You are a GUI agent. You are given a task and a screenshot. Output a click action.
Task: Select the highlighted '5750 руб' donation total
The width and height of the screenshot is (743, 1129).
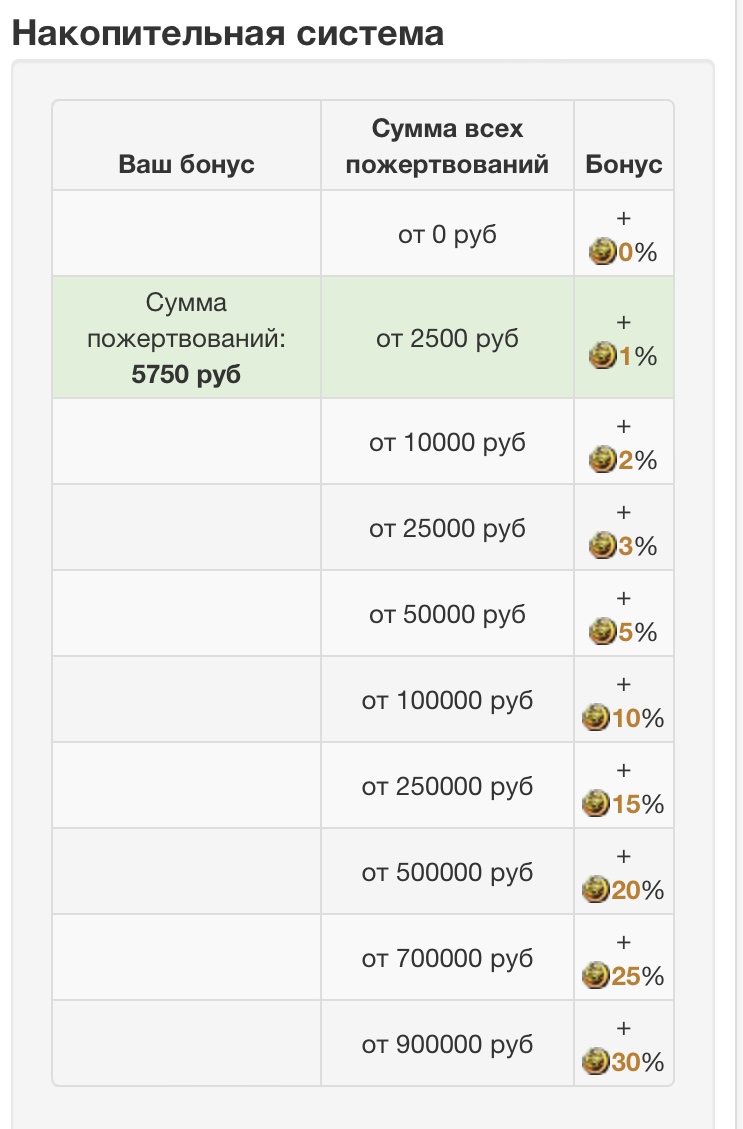(x=186, y=374)
